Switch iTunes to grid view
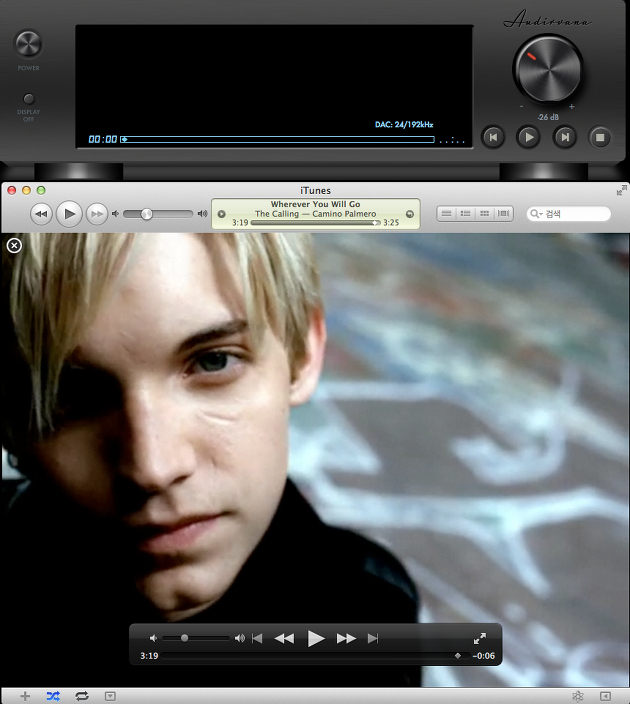The height and width of the screenshot is (704, 630). click(485, 214)
